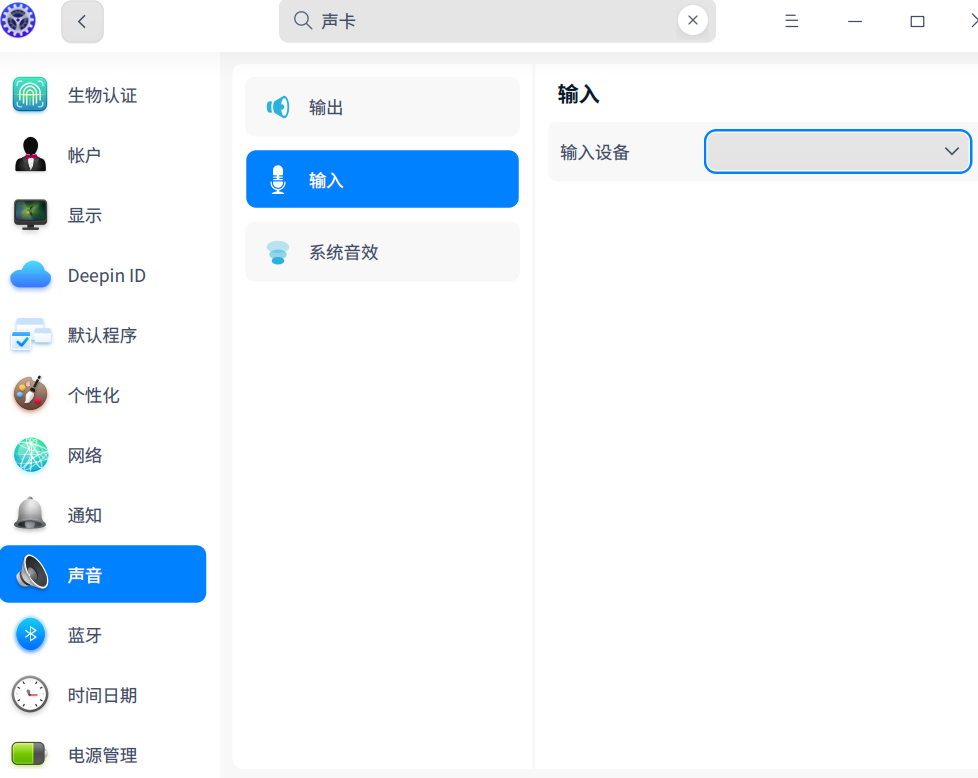
Task: Click inside the search input field
Action: 480,19
